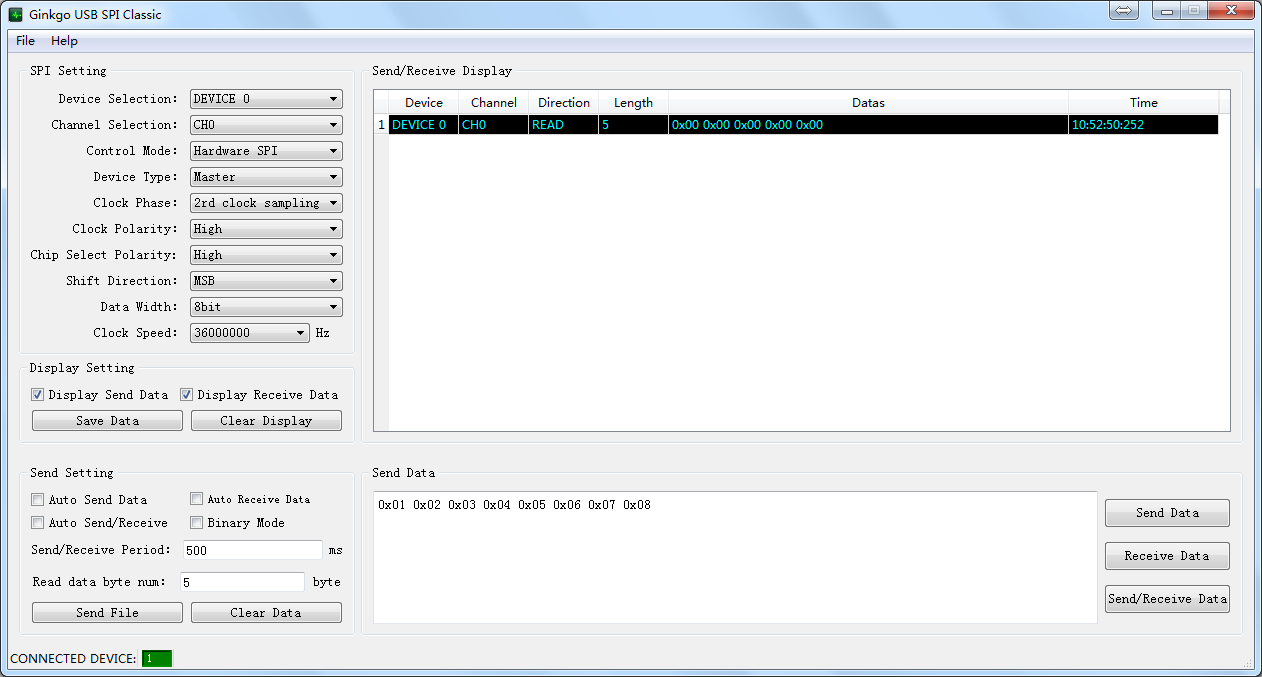Enable Auto Receive Data checkbox
Image resolution: width=1262 pixels, height=677 pixels.
[197, 498]
